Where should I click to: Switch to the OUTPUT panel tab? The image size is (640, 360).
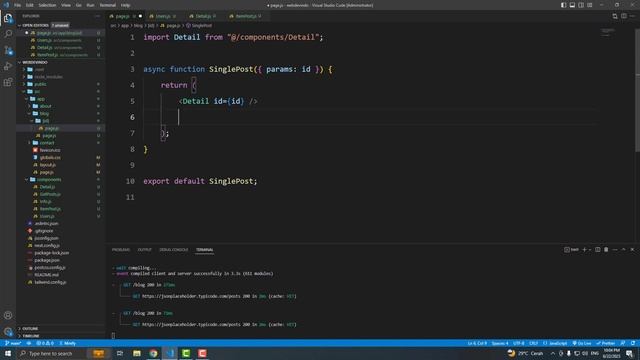point(144,249)
